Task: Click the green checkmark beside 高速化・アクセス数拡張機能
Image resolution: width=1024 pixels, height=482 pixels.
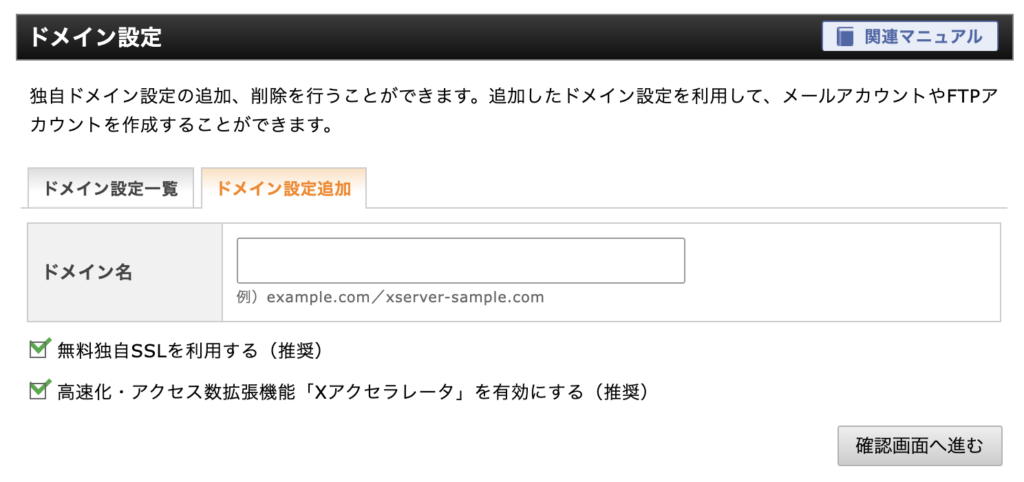Action: [39, 391]
